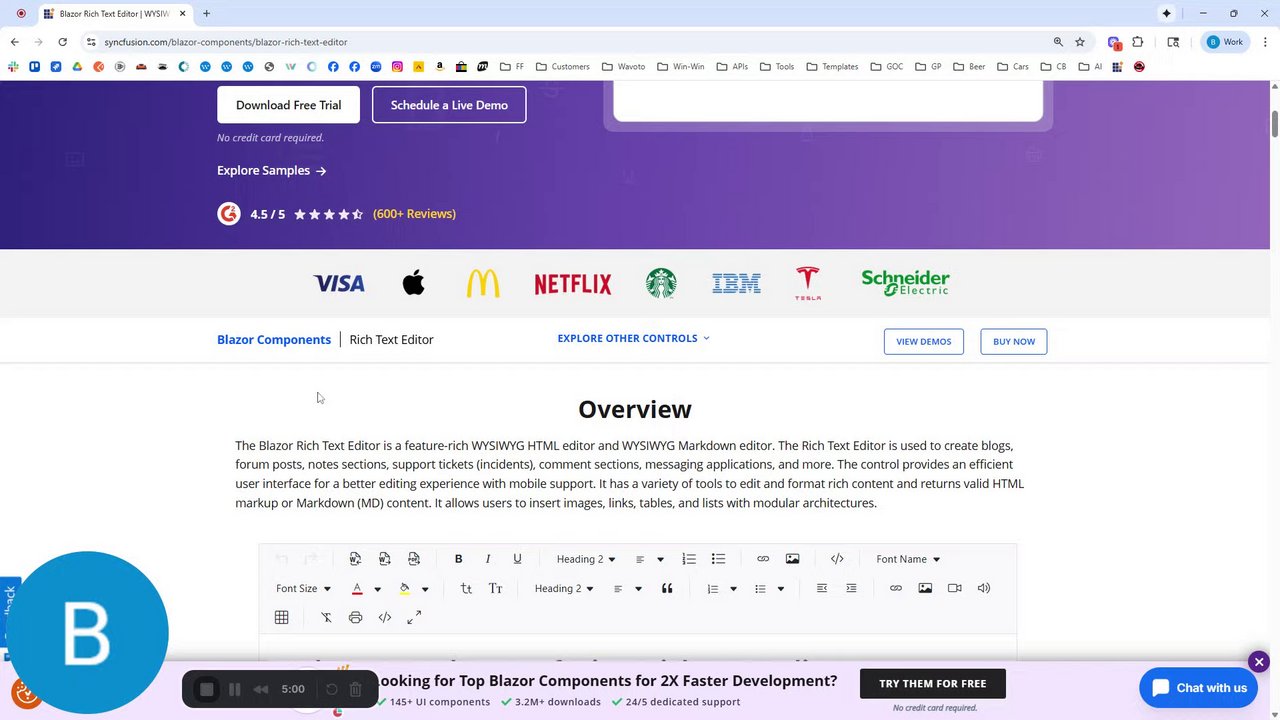This screenshot has height=720, width=1280.
Task: Open the cookie preferences icon
Action: (26, 693)
